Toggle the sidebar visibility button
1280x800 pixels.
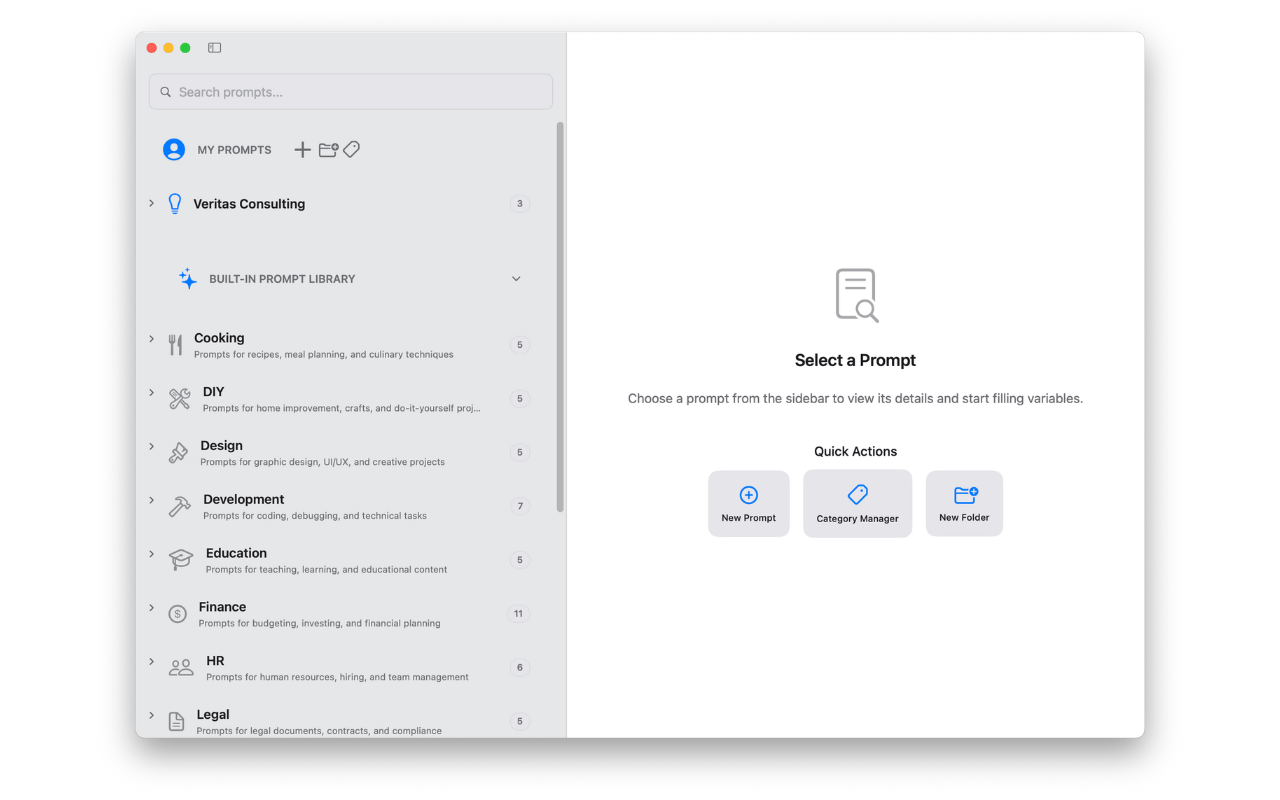(x=214, y=48)
